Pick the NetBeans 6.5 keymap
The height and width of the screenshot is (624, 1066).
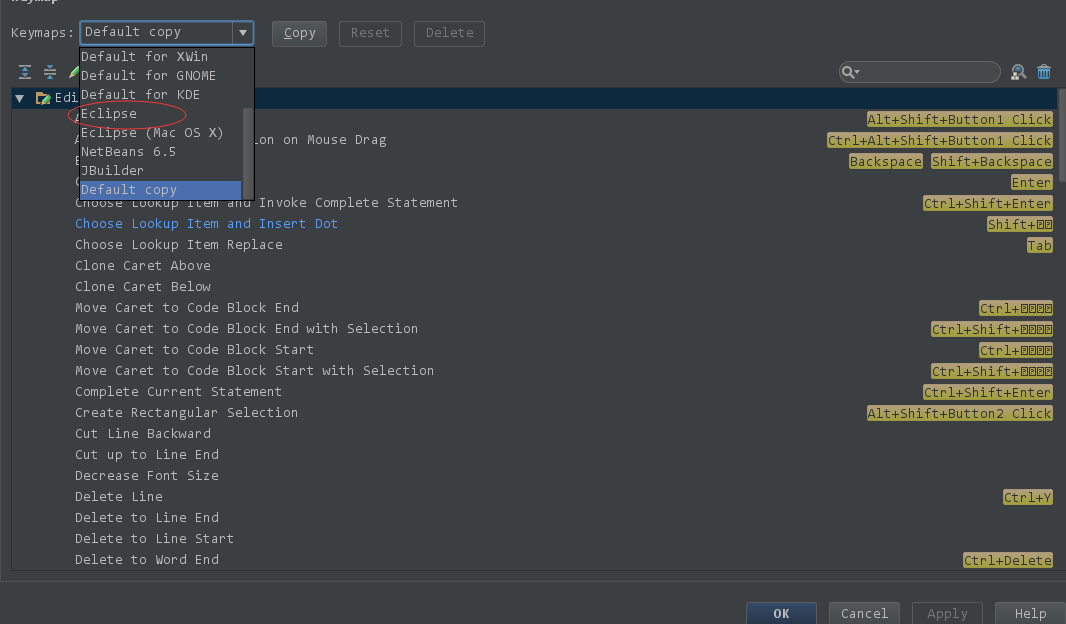(x=161, y=152)
